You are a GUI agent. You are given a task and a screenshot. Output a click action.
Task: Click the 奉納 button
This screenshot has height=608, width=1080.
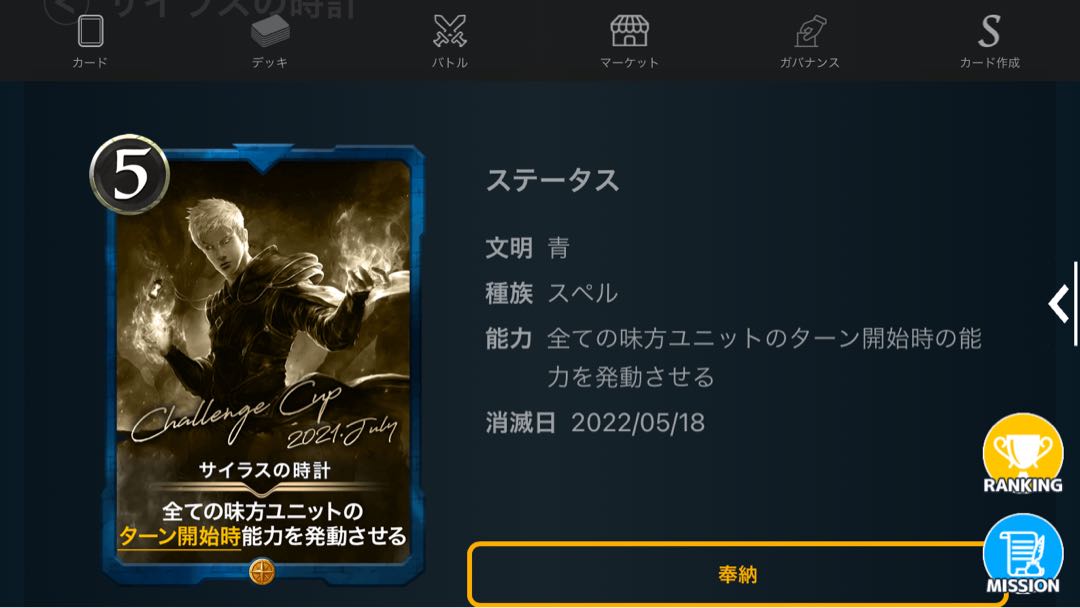(x=737, y=574)
